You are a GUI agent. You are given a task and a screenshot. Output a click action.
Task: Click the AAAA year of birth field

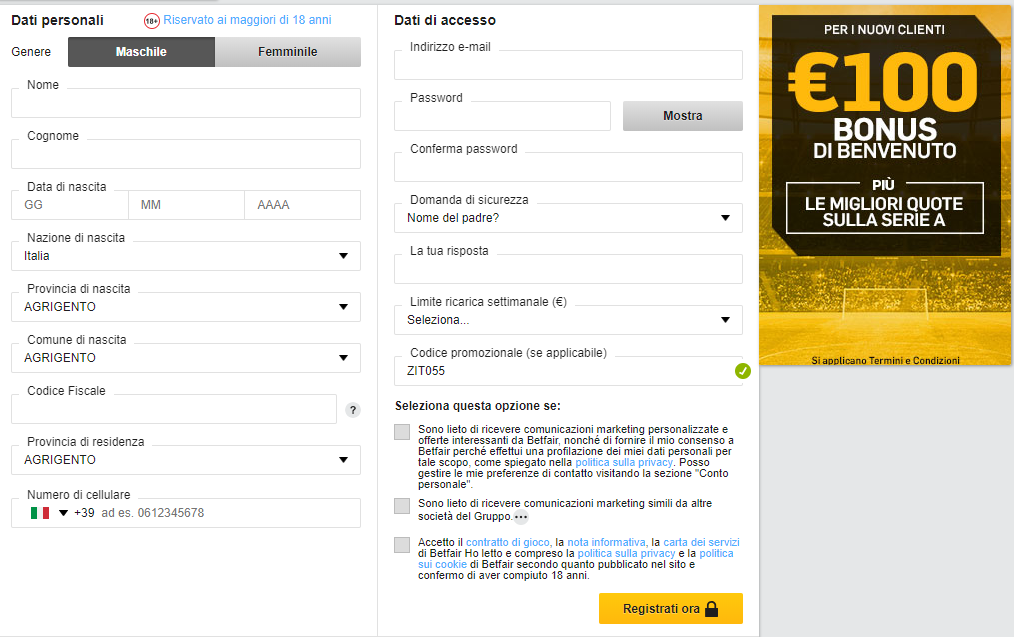click(x=303, y=205)
